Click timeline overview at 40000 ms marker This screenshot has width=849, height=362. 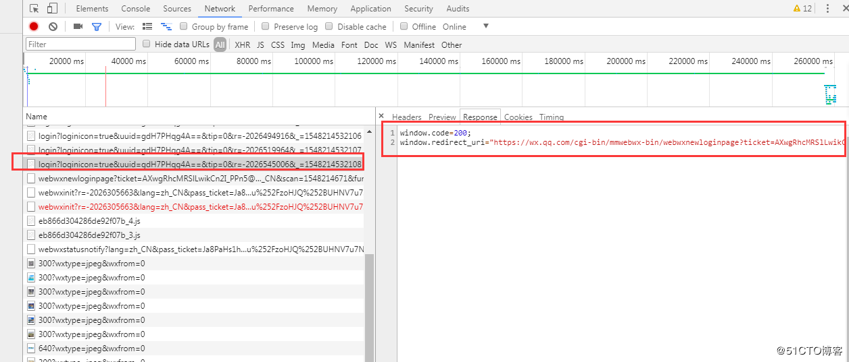click(129, 62)
